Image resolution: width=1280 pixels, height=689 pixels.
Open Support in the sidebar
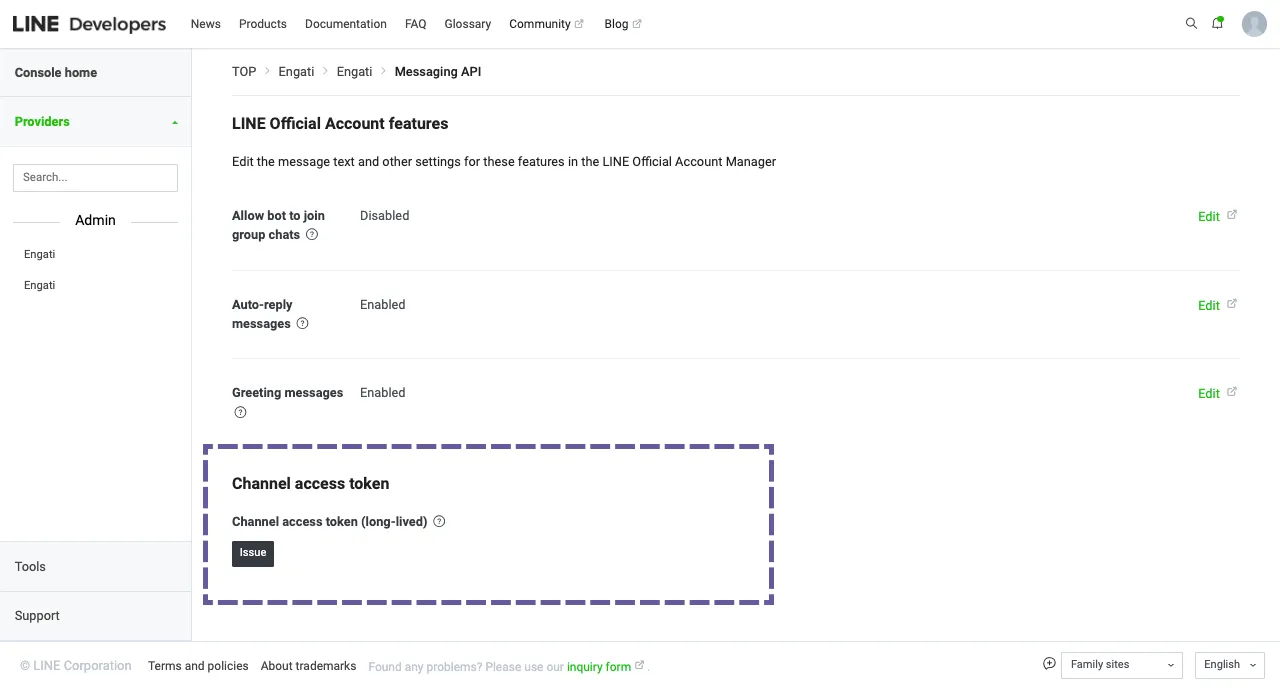(95, 616)
